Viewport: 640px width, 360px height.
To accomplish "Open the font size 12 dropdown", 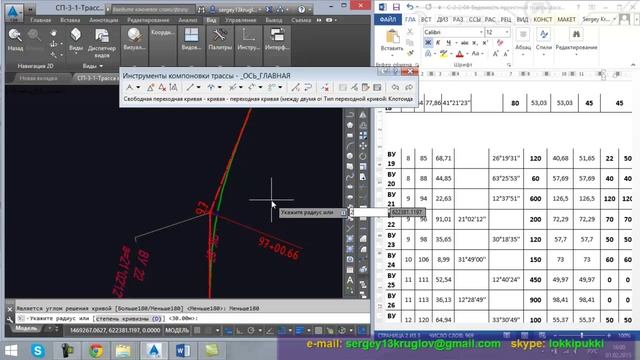I will (x=507, y=32).
